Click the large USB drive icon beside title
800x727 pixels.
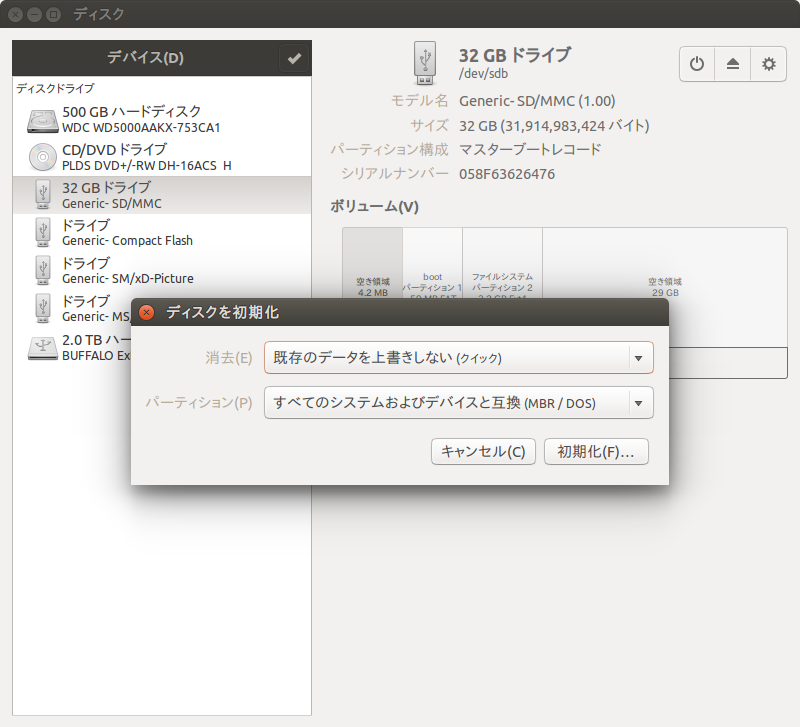pyautogui.click(x=425, y=63)
